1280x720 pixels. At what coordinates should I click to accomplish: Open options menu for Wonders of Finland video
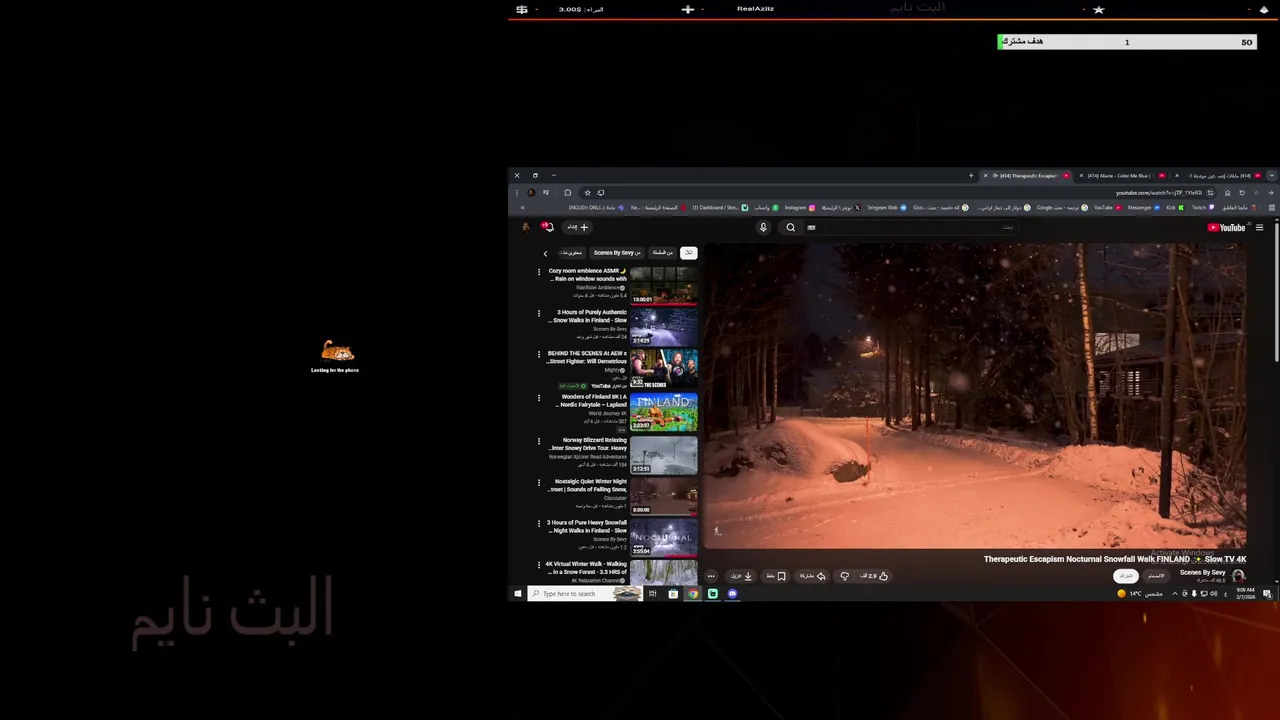click(x=539, y=398)
